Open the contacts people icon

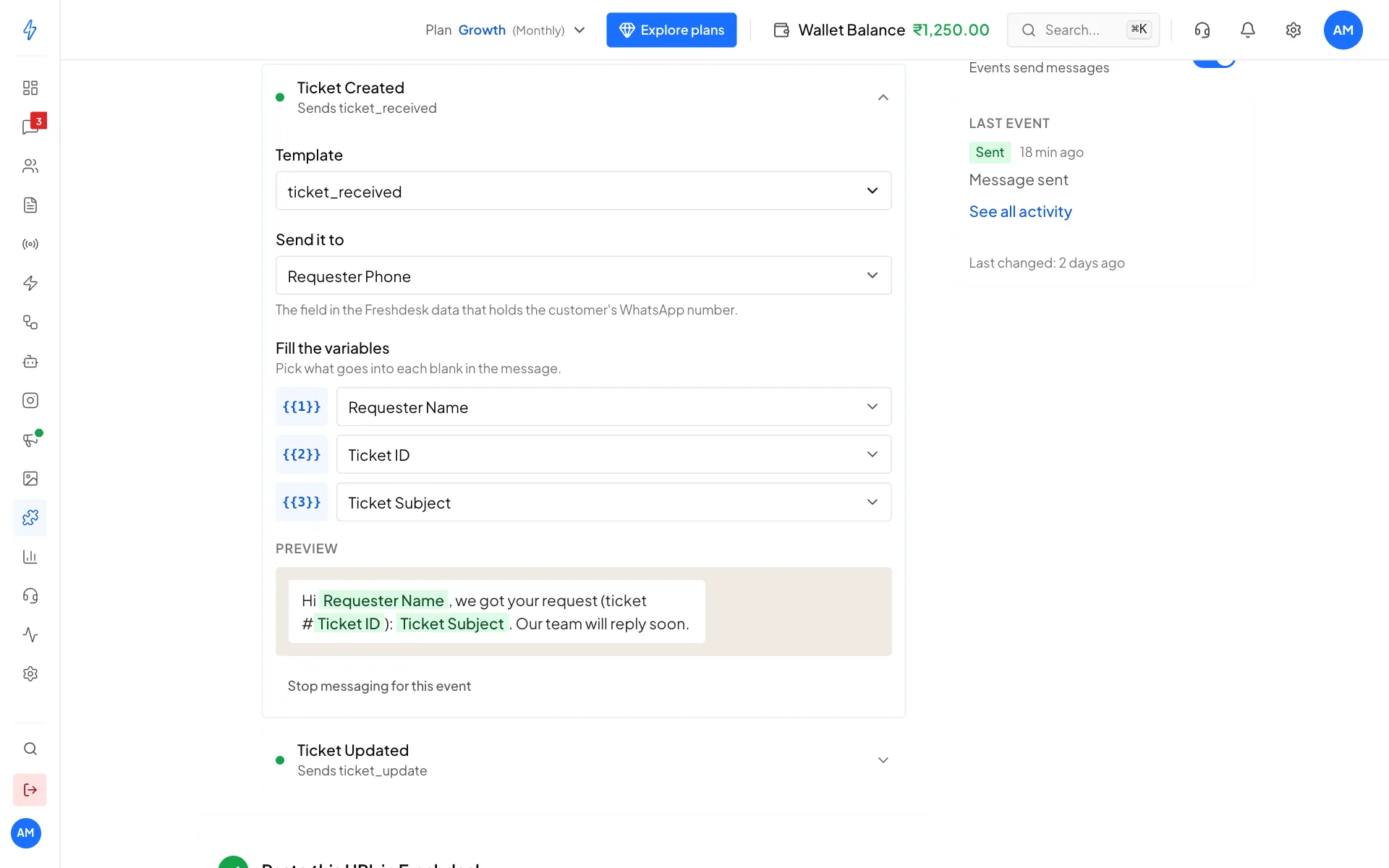click(x=30, y=166)
